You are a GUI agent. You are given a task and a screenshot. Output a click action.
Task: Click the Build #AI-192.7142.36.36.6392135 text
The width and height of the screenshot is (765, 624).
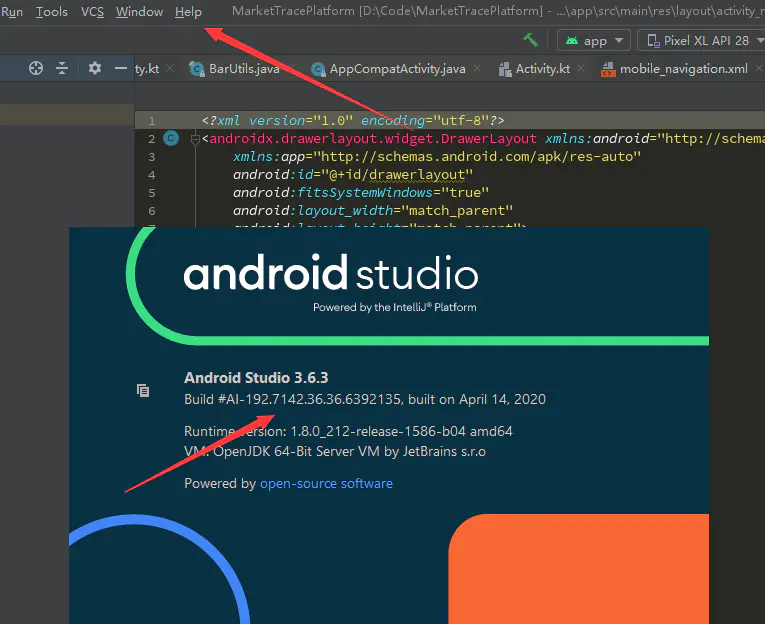tap(293, 399)
